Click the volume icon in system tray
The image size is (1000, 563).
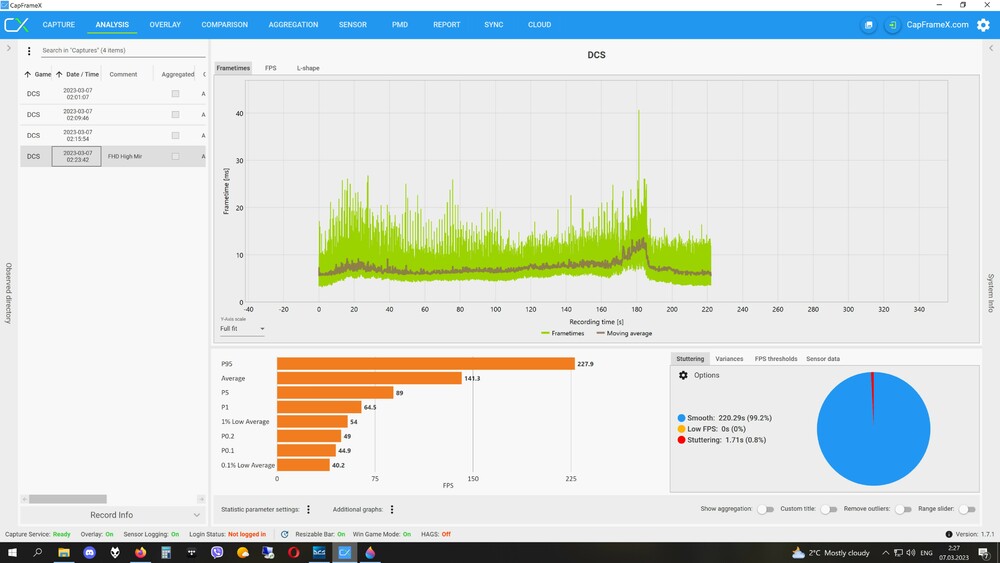click(911, 553)
